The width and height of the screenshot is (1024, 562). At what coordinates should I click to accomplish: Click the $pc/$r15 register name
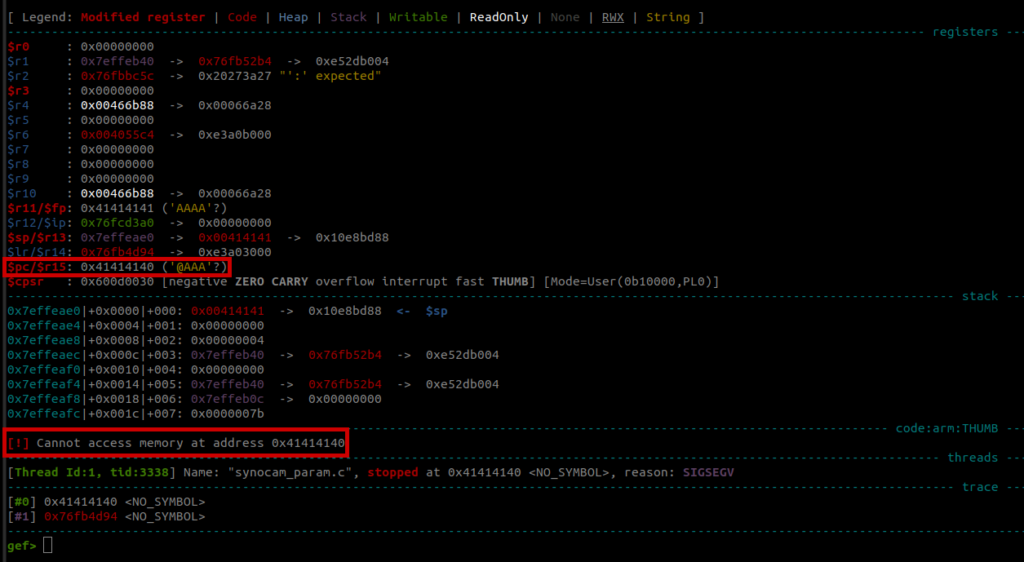click(36, 267)
